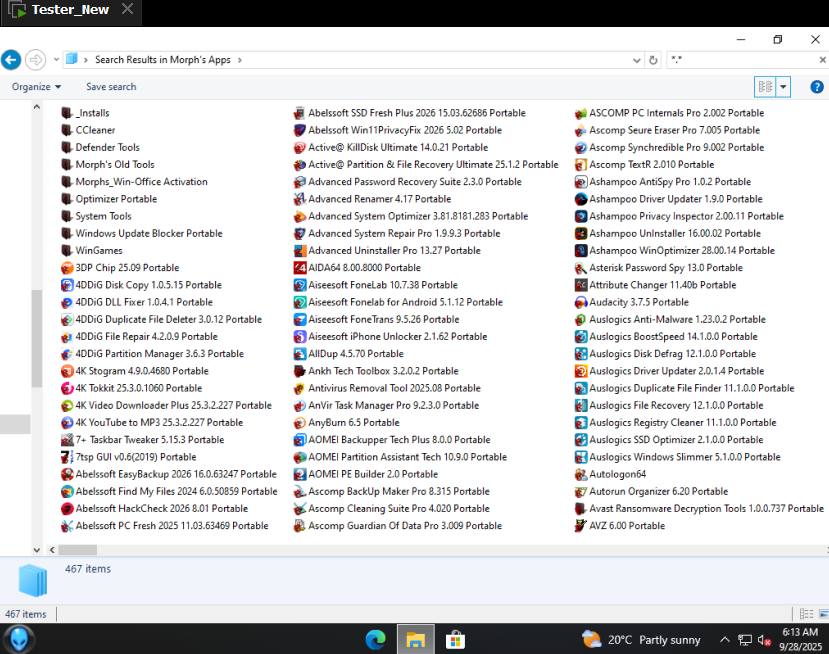Select the Advanced Renamer 4.17 icon

click(x=300, y=199)
